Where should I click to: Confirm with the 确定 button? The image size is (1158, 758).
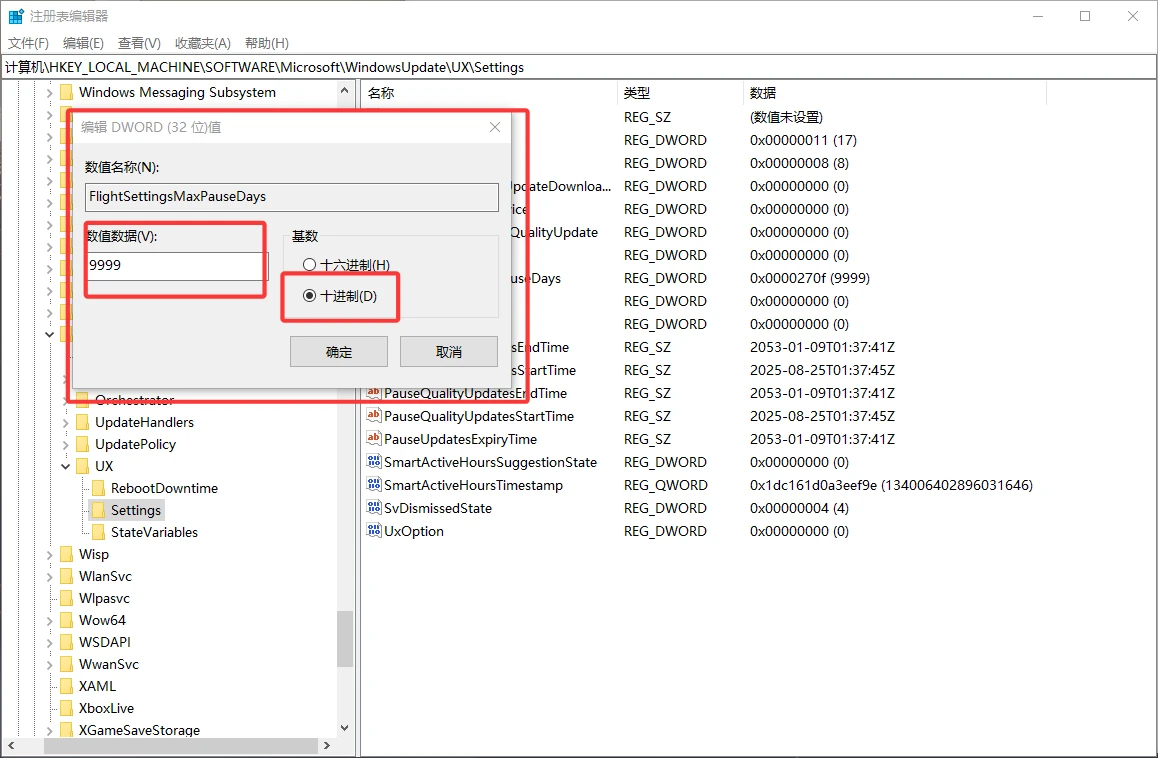(x=339, y=352)
